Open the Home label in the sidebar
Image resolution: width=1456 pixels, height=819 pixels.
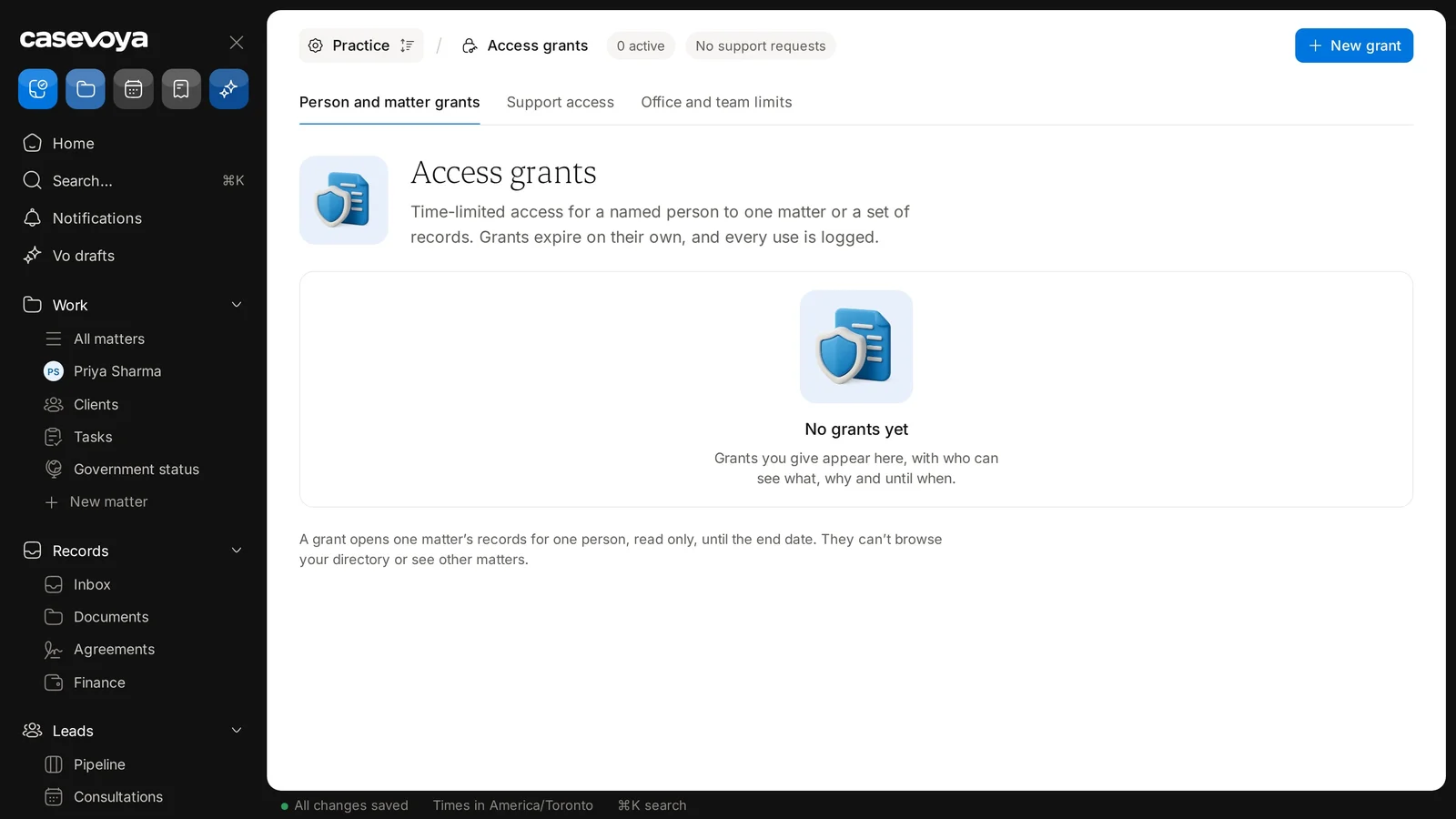click(74, 143)
